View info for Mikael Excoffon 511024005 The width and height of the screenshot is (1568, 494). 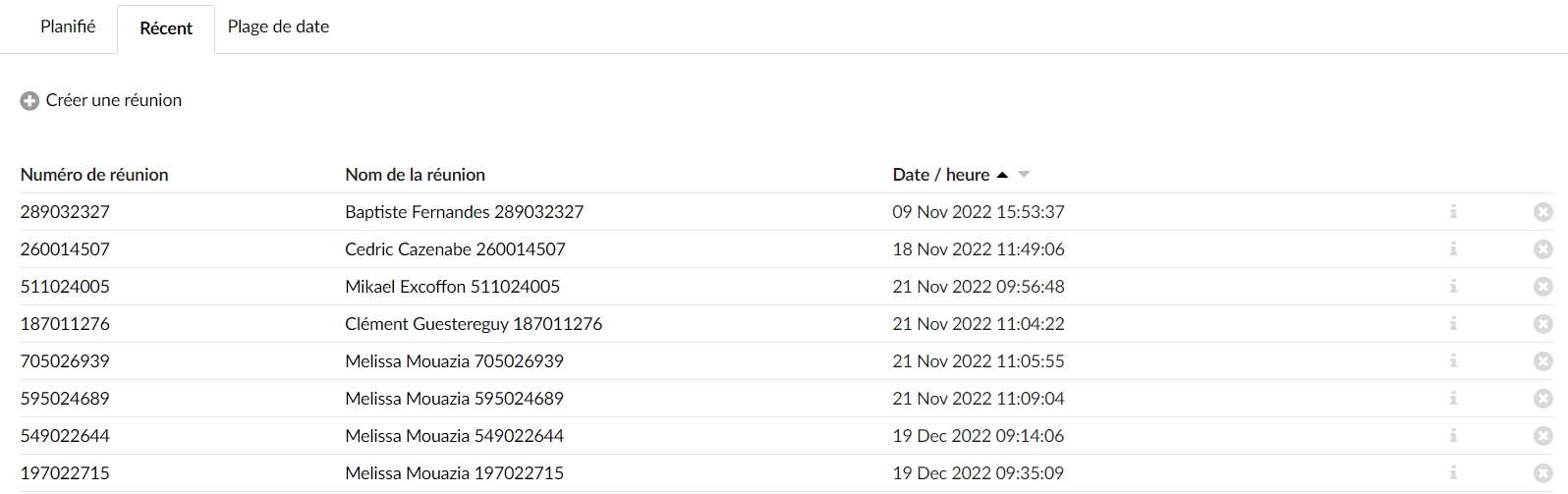pyautogui.click(x=1453, y=286)
